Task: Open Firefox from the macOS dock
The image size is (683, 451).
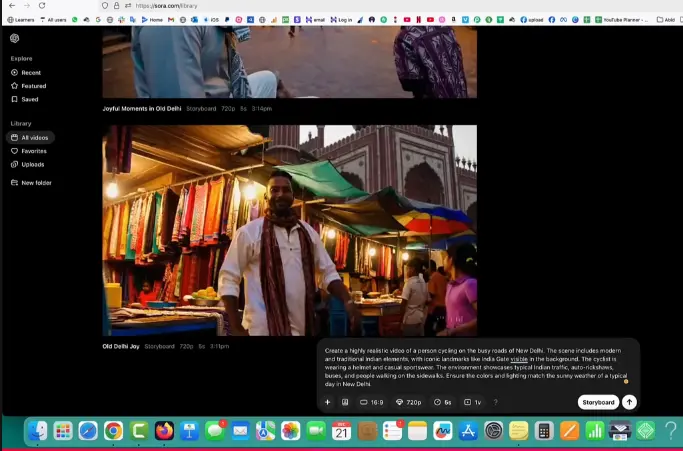Action: coord(164,431)
